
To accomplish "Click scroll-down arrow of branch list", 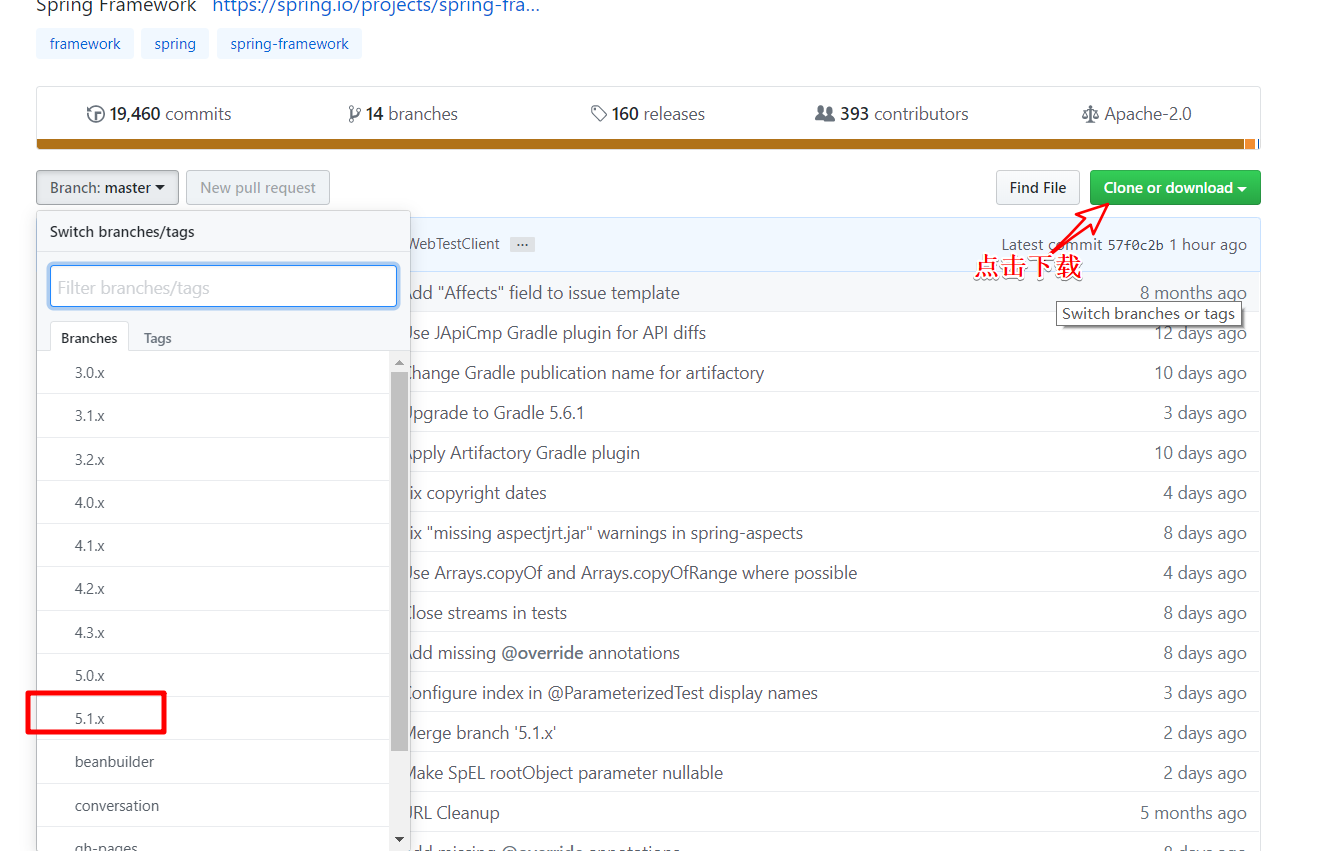I will pos(400,839).
